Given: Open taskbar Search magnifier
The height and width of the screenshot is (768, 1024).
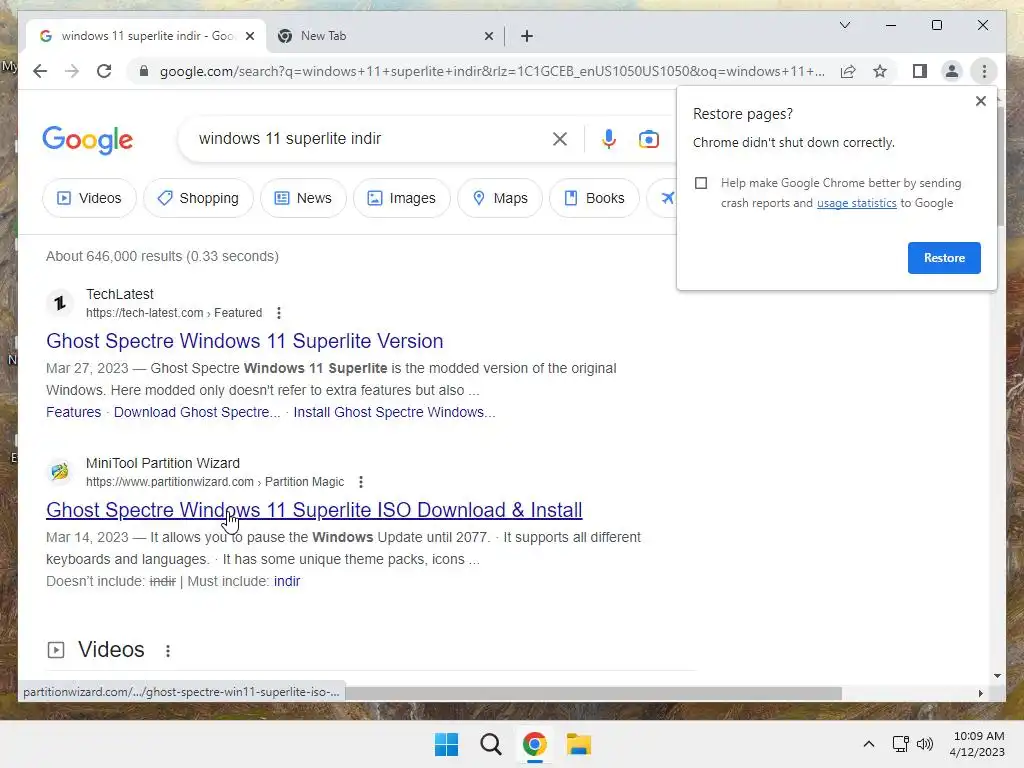Looking at the screenshot, I should tap(490, 744).
